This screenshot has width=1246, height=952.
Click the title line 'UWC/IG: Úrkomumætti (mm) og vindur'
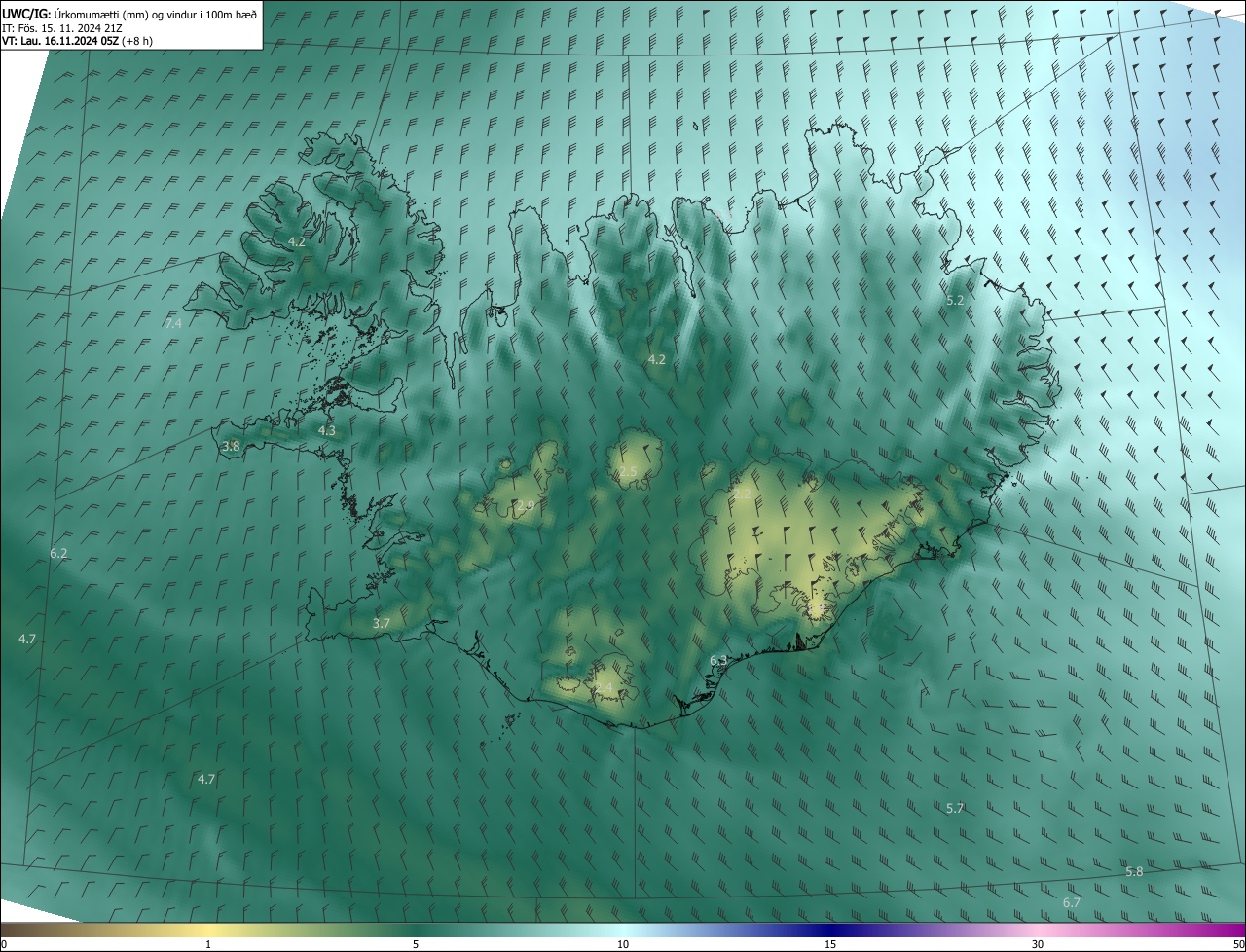tap(129, 14)
